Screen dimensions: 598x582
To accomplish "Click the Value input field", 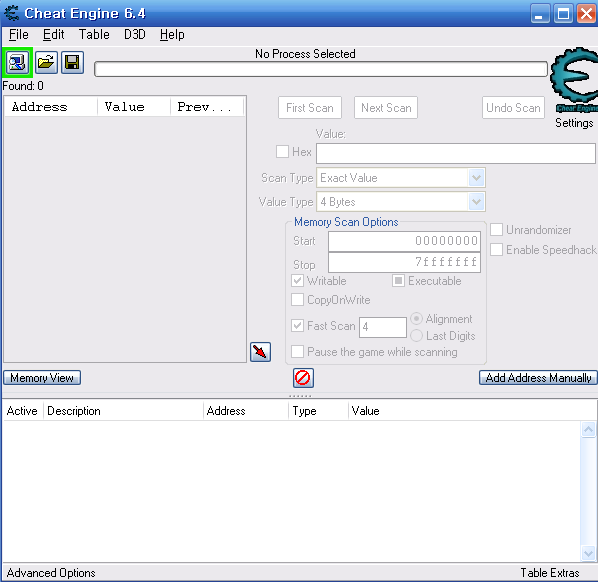I will pyautogui.click(x=456, y=153).
